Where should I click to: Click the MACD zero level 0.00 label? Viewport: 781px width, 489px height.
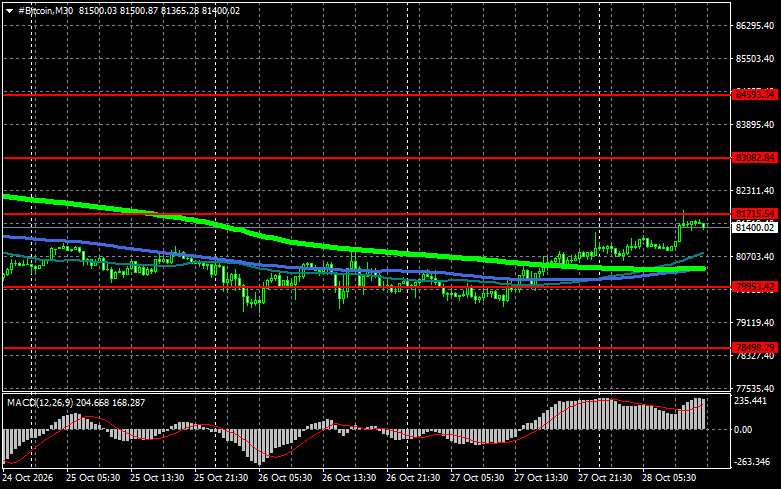(x=743, y=429)
